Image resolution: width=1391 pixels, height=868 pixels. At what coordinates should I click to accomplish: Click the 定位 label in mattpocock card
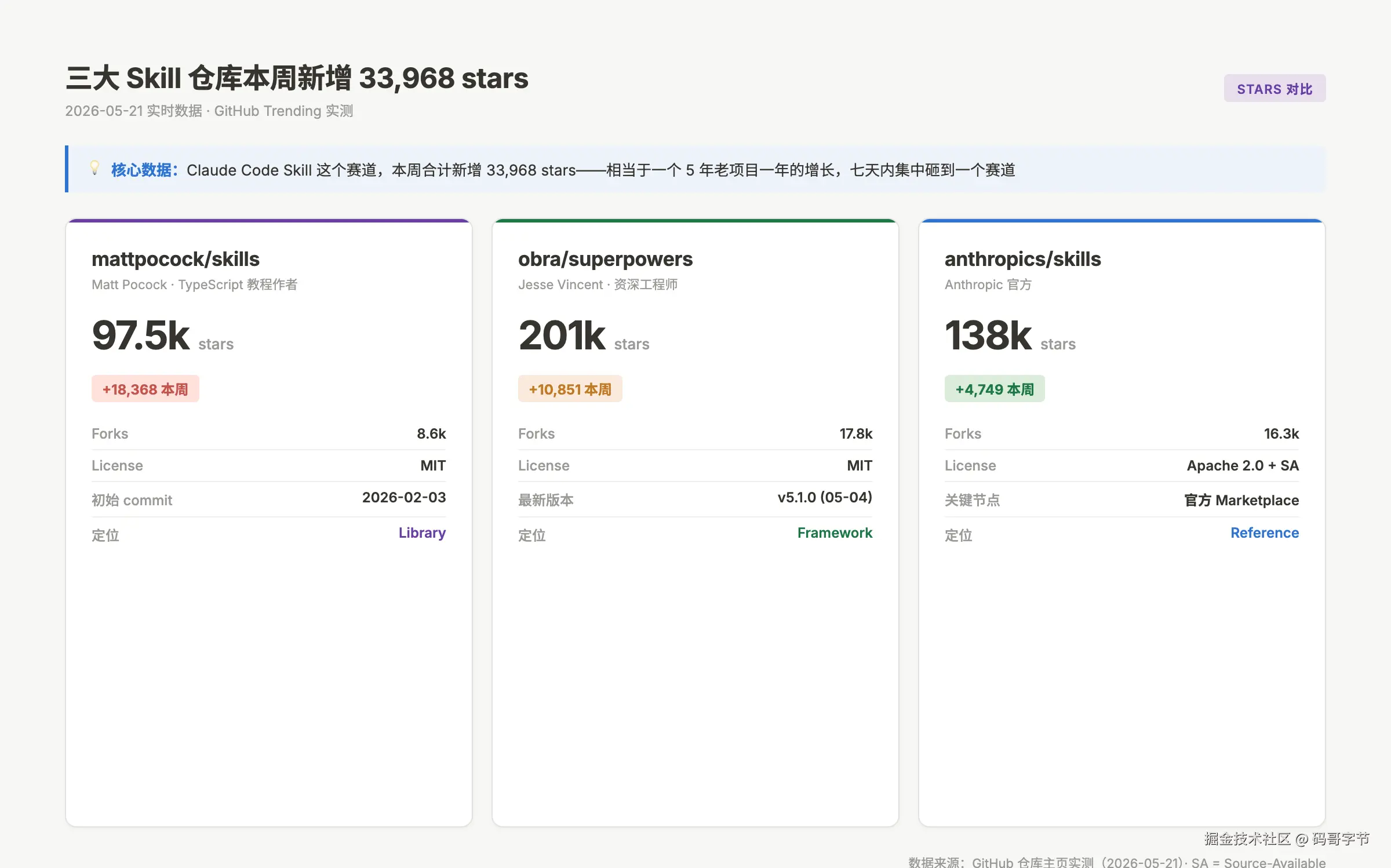pos(105,535)
